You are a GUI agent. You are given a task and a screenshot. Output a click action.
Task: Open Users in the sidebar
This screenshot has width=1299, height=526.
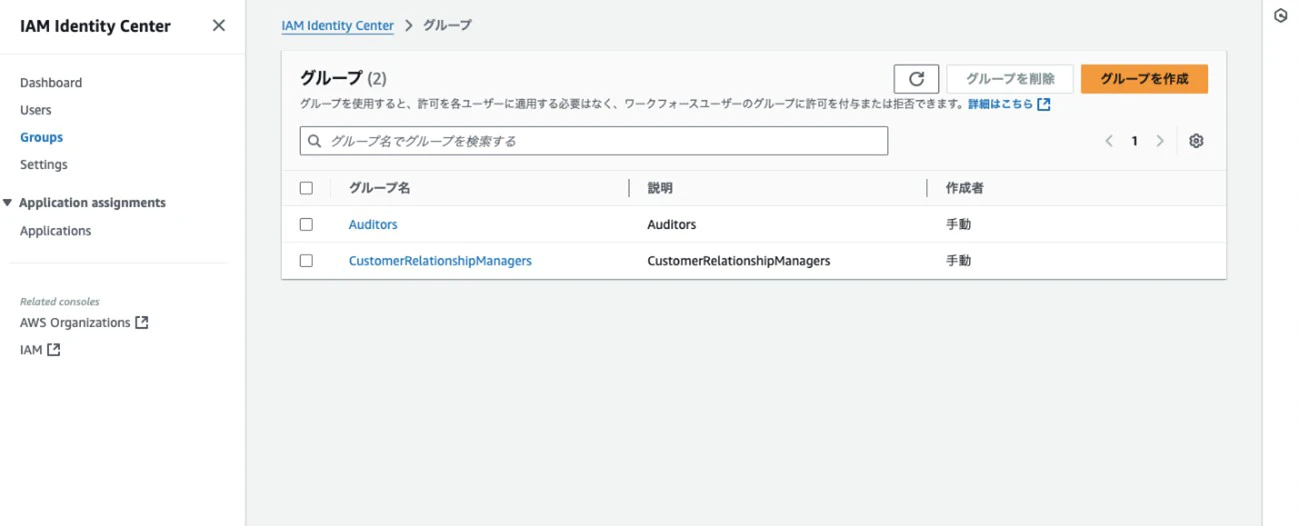coord(36,110)
